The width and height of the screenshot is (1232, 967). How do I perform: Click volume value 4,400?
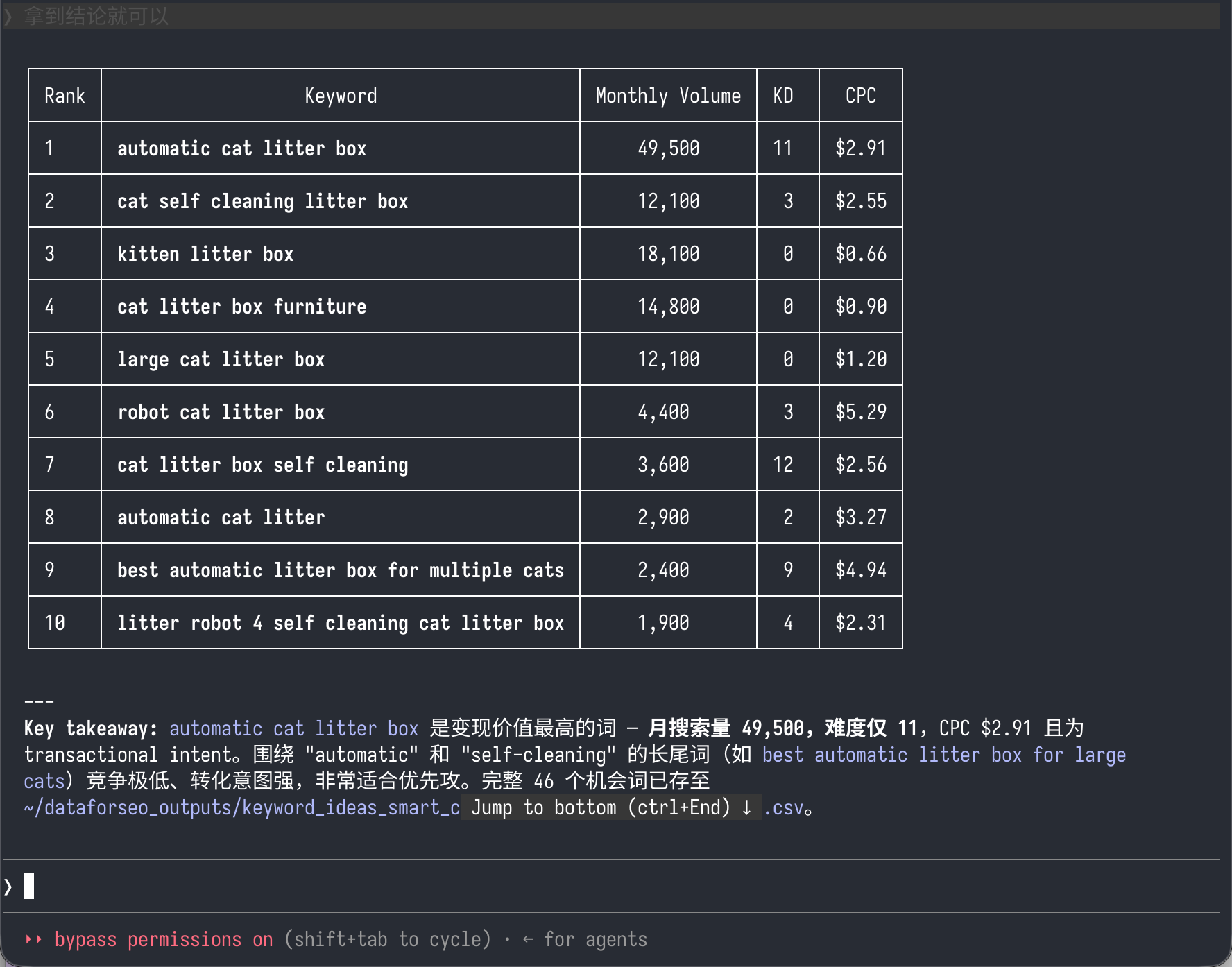[663, 412]
